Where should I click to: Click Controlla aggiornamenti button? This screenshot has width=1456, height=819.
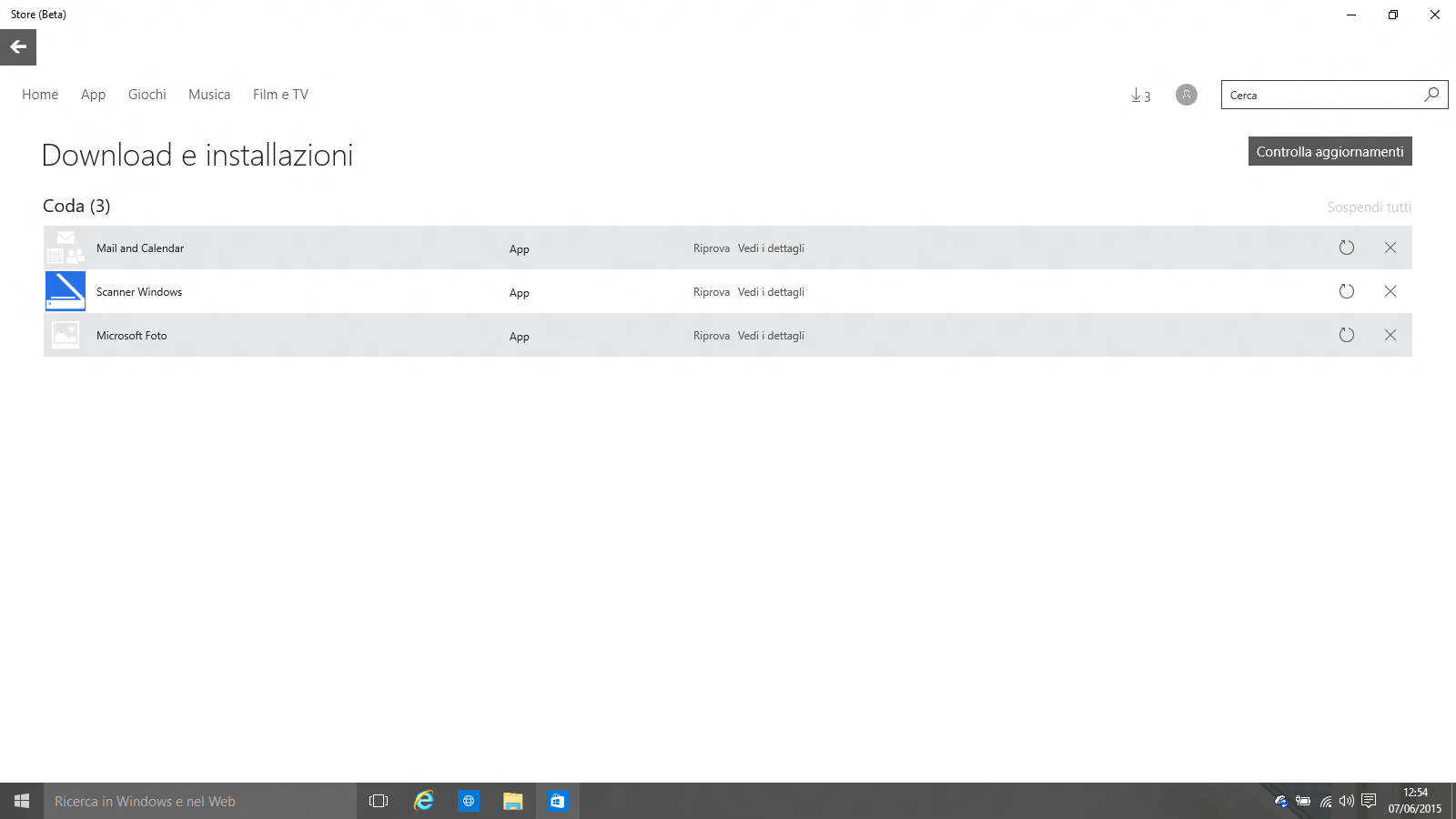(x=1330, y=151)
